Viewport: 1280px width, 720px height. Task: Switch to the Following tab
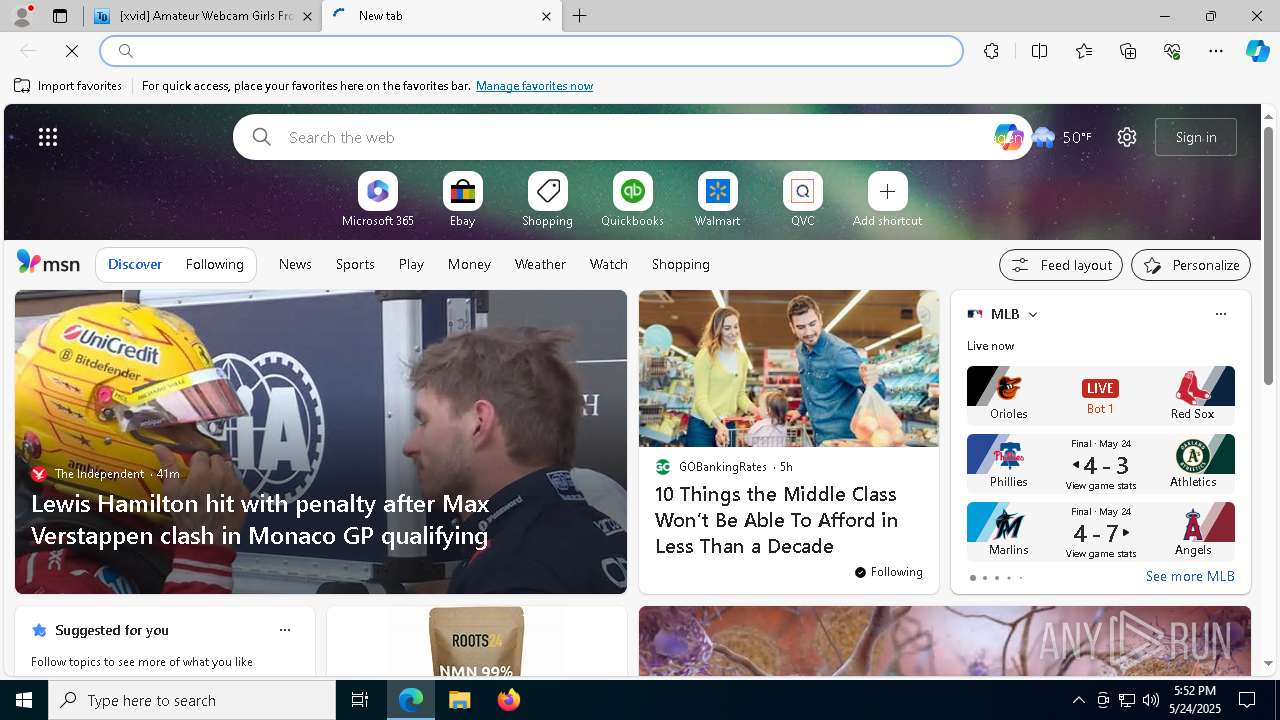click(x=214, y=264)
